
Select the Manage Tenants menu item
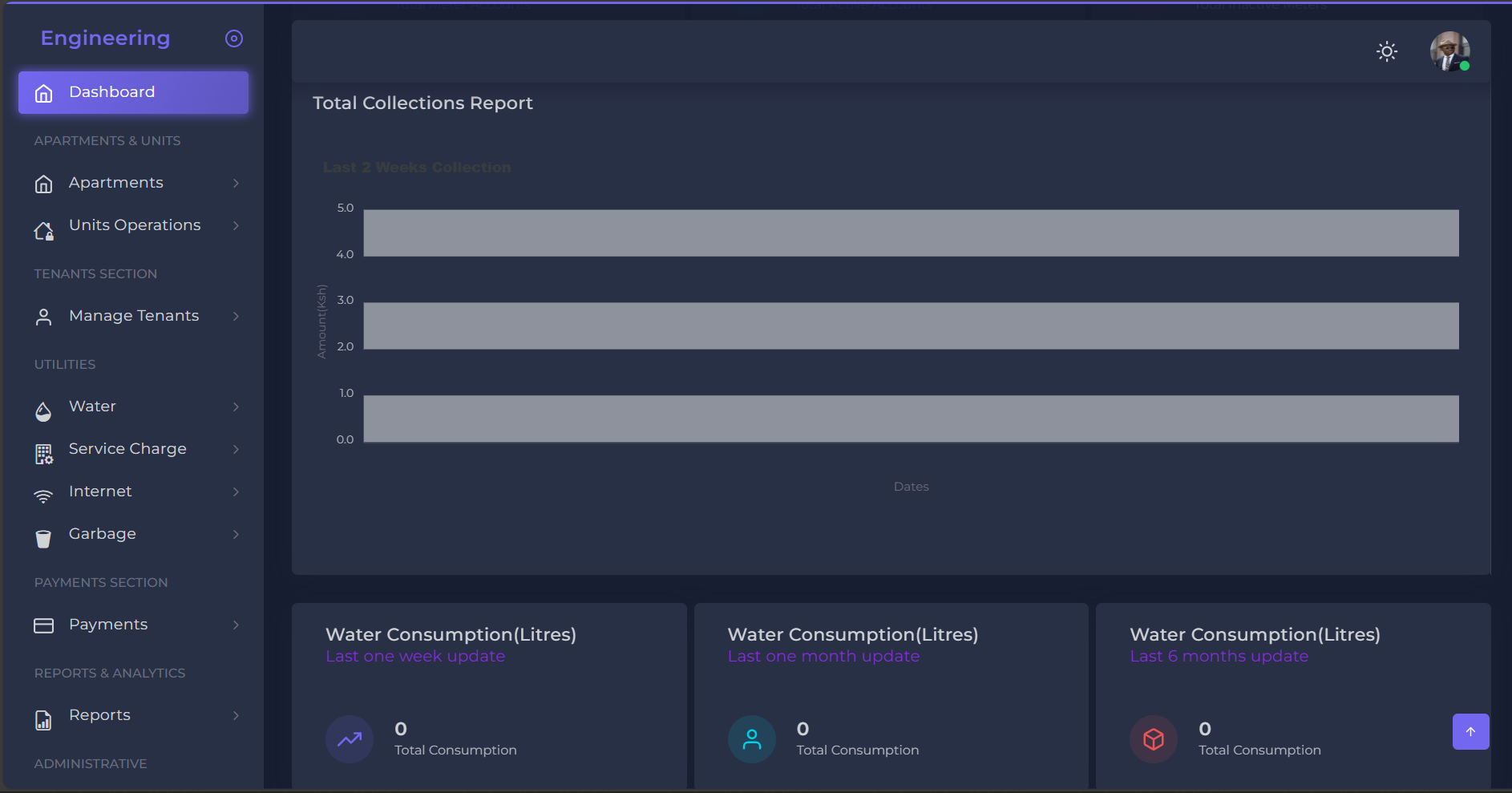tap(133, 316)
